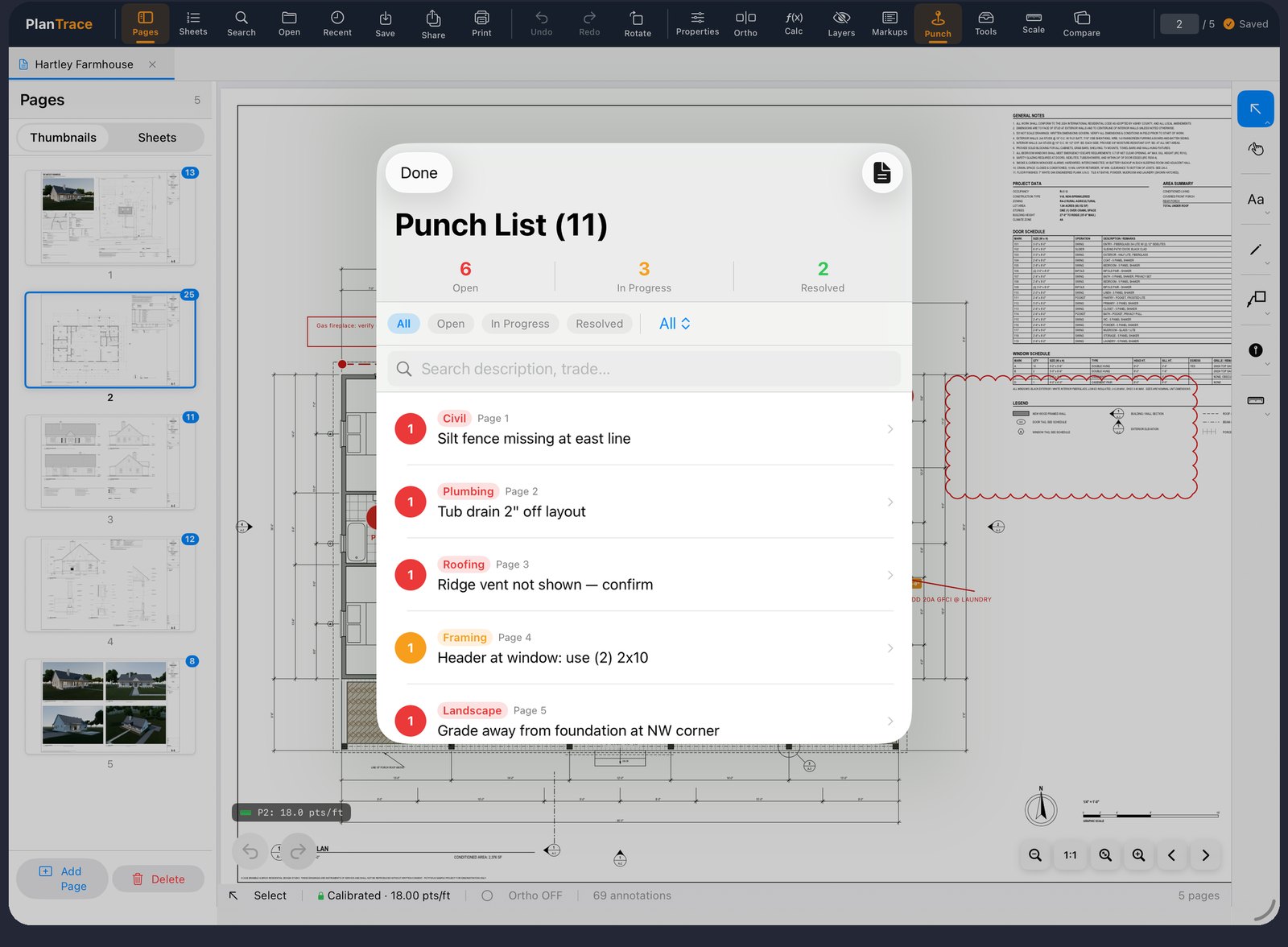Select the black color swatch in sidebar

1255,350
